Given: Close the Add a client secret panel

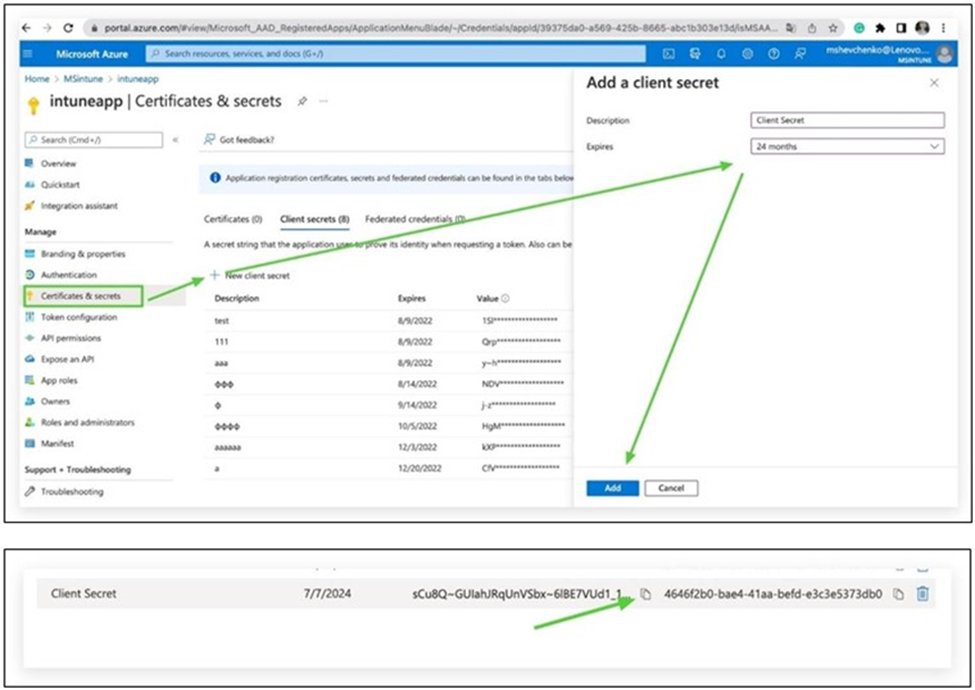Looking at the screenshot, I should coord(934,83).
